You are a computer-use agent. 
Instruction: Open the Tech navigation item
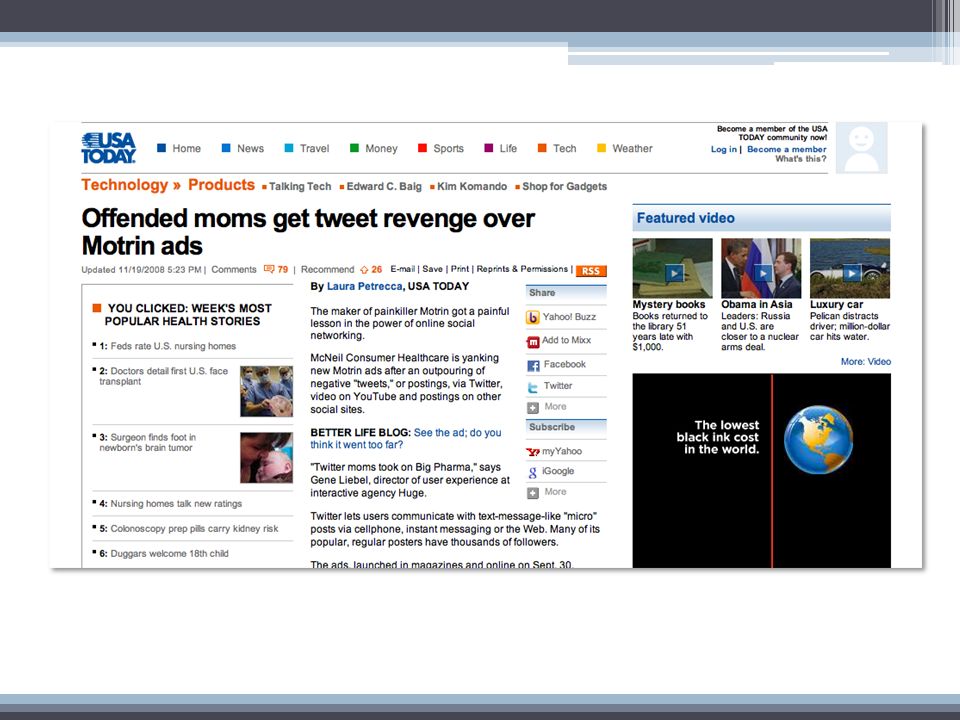coord(564,148)
